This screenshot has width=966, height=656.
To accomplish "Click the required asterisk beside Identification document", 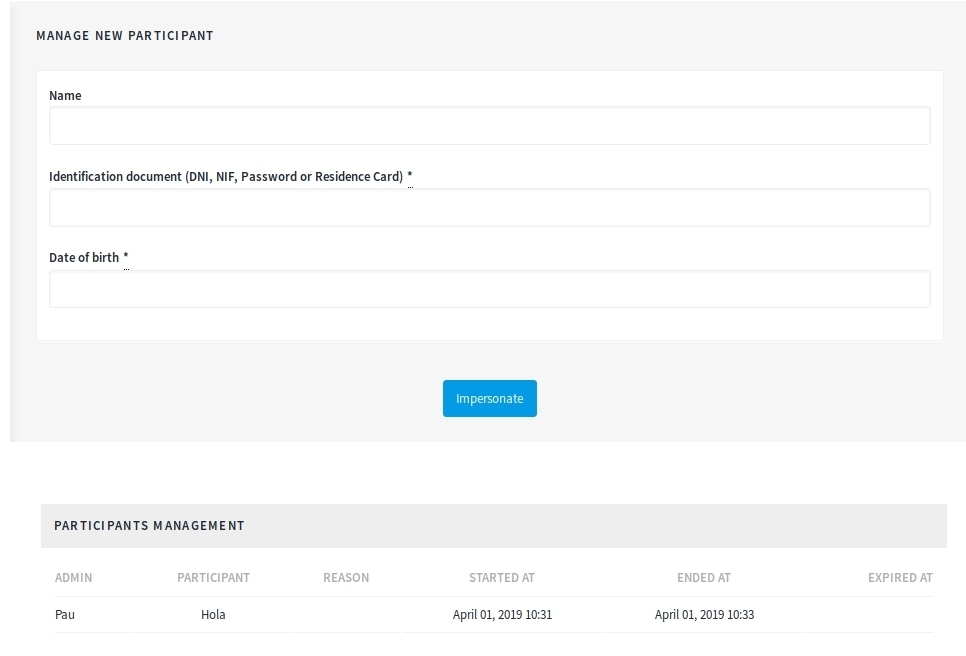I will (410, 177).
